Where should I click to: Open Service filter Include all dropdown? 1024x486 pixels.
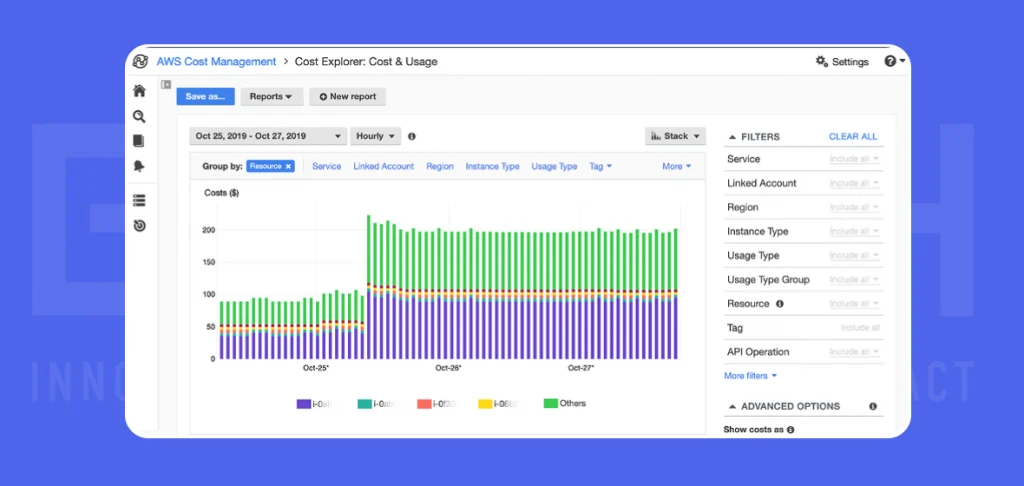tap(854, 159)
